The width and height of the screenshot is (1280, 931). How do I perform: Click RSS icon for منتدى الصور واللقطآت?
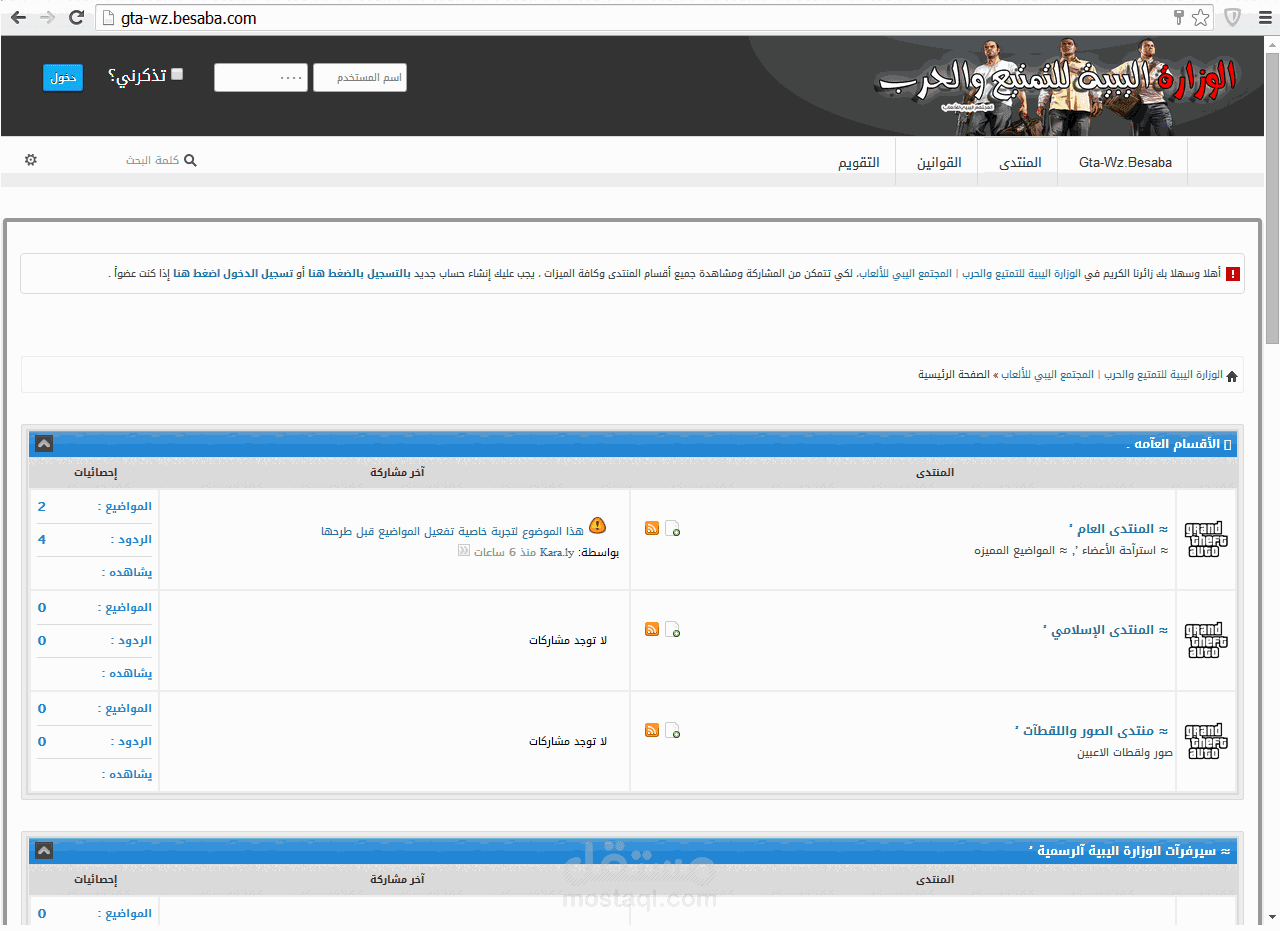click(652, 730)
